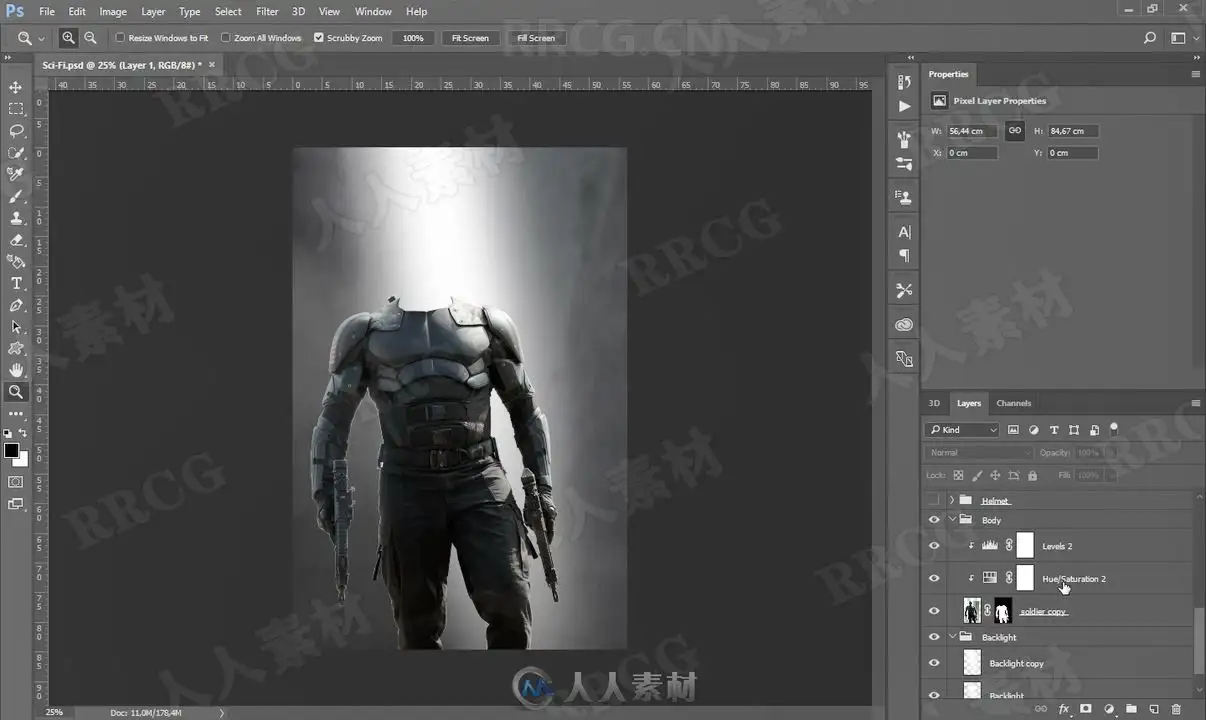Click the link width and height icon
This screenshot has width=1206, height=720.
(1014, 131)
